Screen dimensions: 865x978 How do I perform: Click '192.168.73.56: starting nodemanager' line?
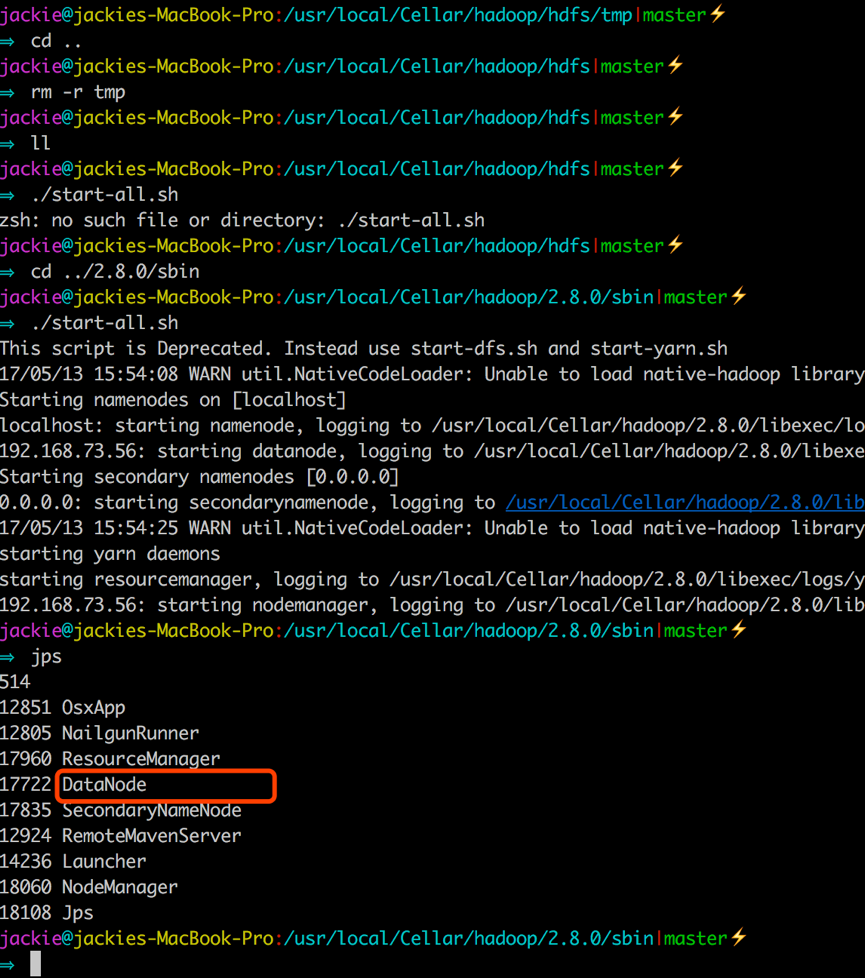tap(432, 606)
